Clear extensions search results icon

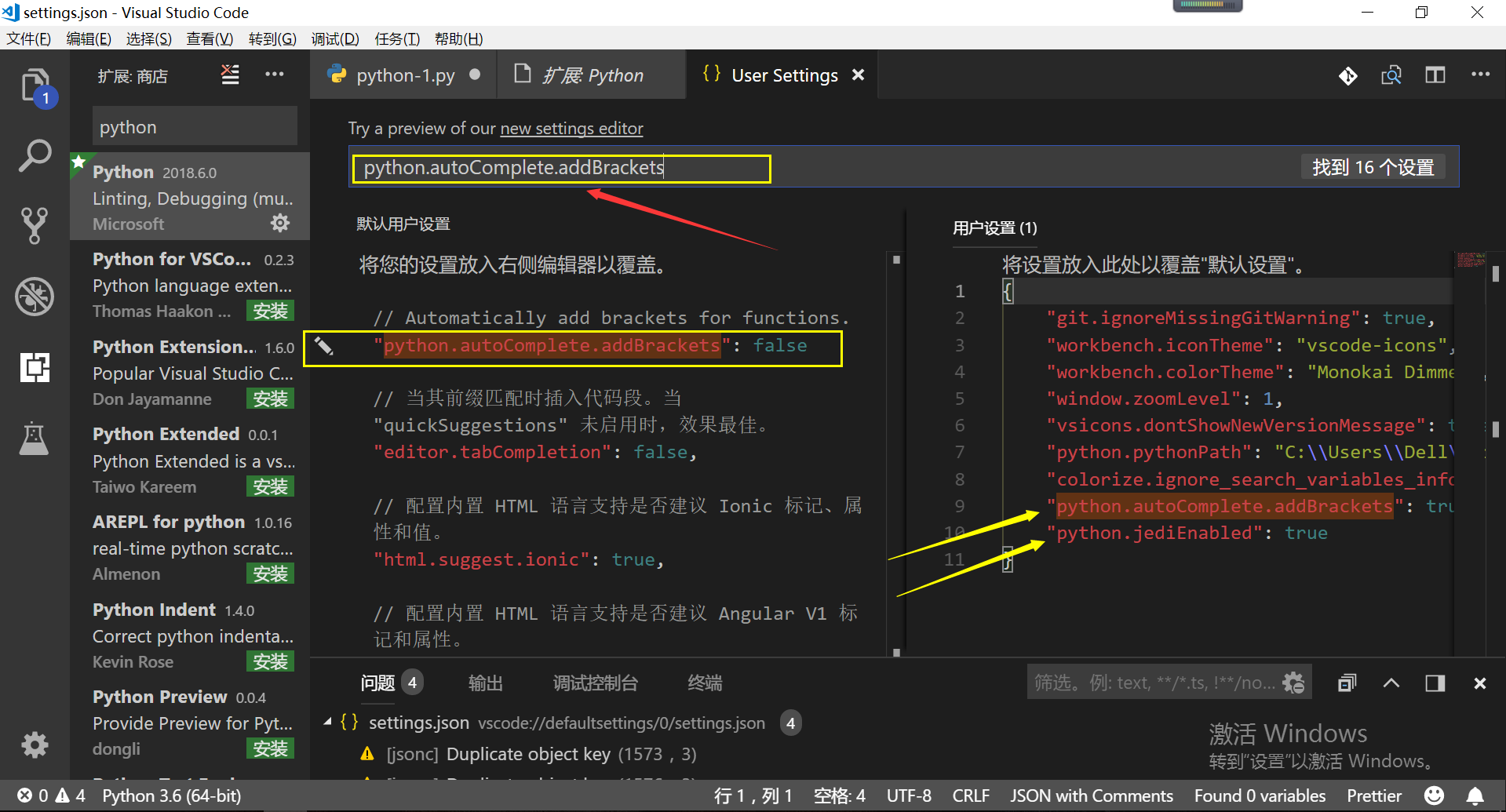tap(230, 75)
